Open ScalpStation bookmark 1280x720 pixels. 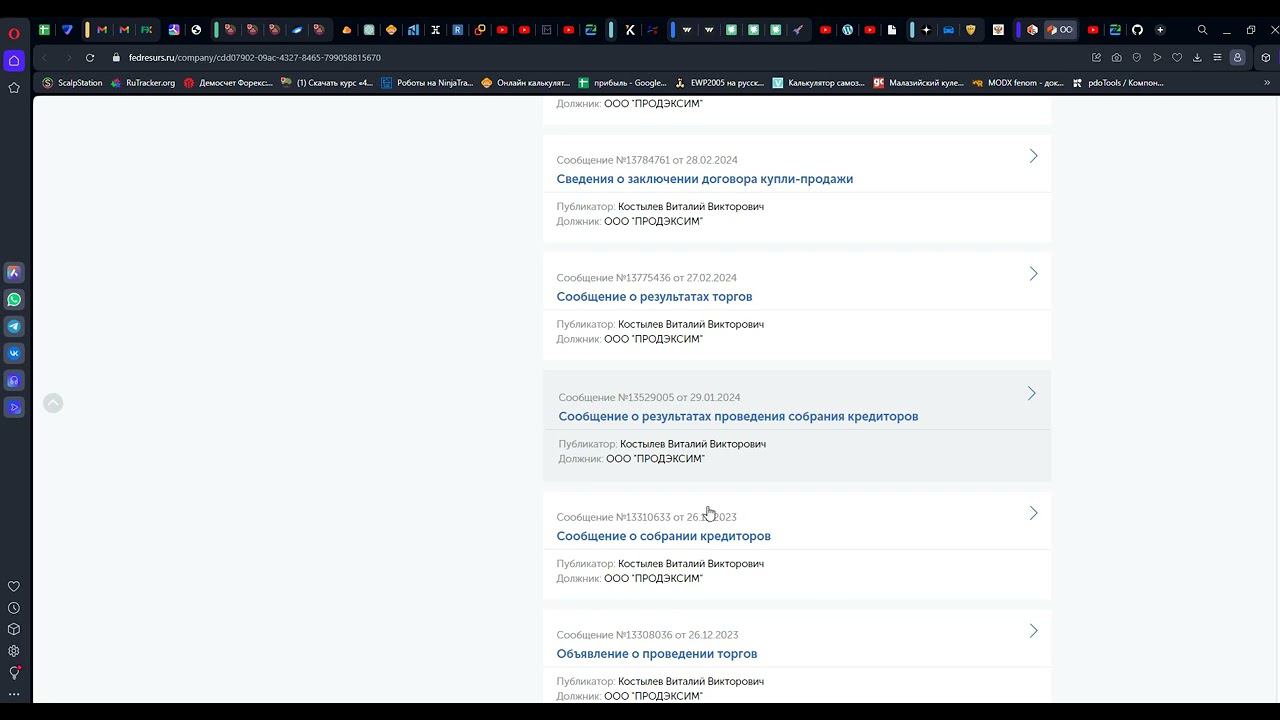coord(72,83)
